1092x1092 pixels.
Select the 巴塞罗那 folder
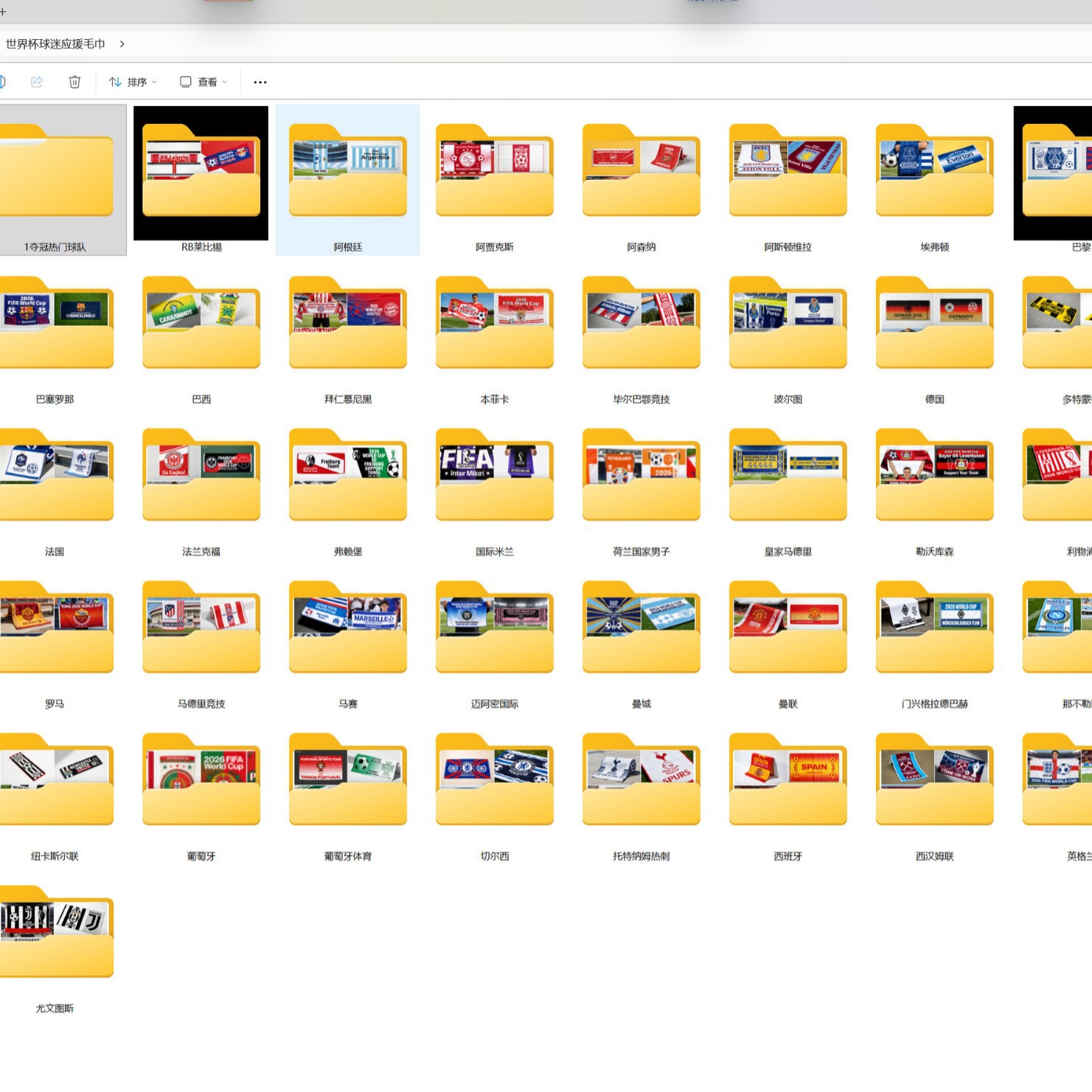tap(55, 322)
